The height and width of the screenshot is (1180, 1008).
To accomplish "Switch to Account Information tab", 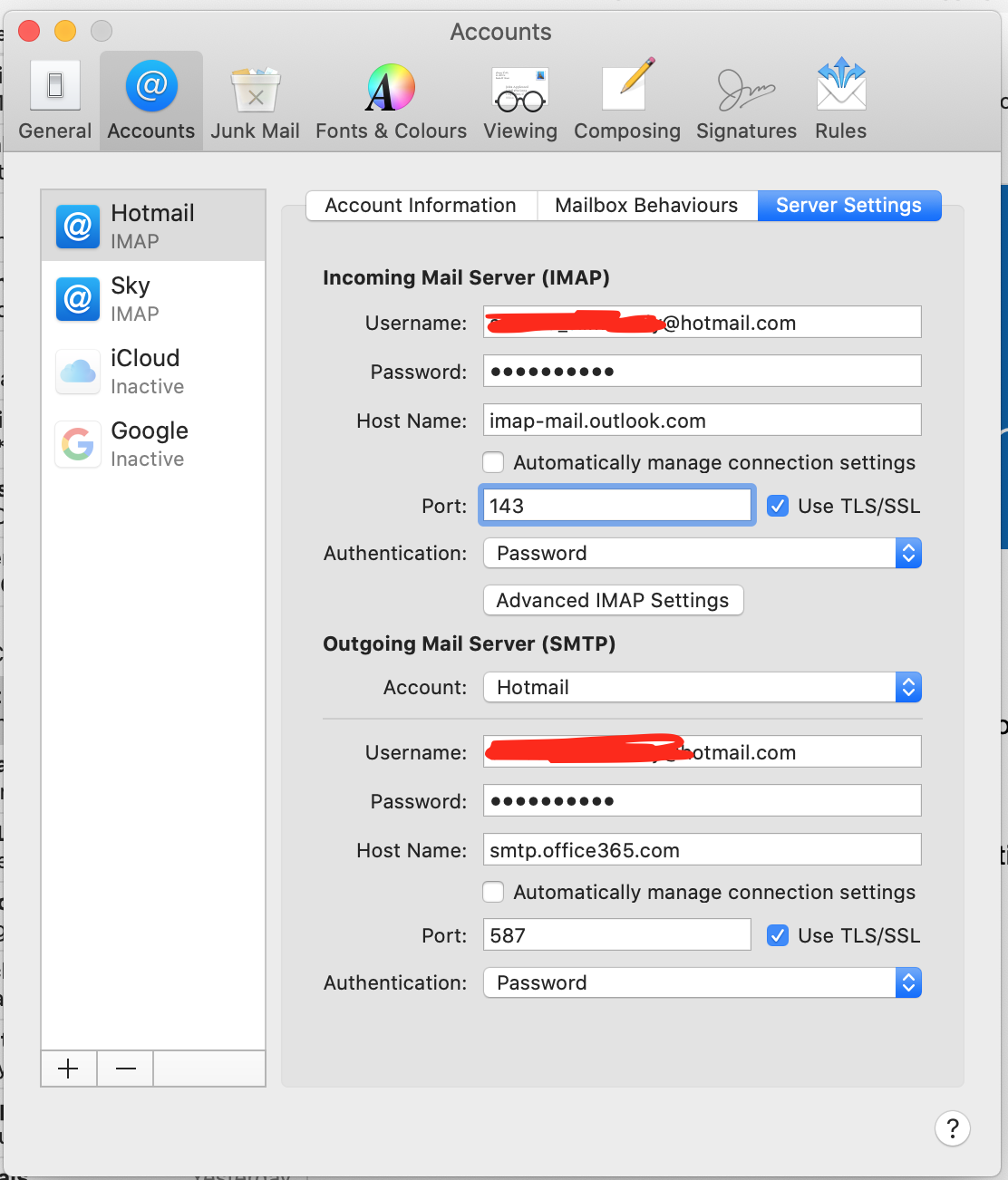I will (x=422, y=206).
